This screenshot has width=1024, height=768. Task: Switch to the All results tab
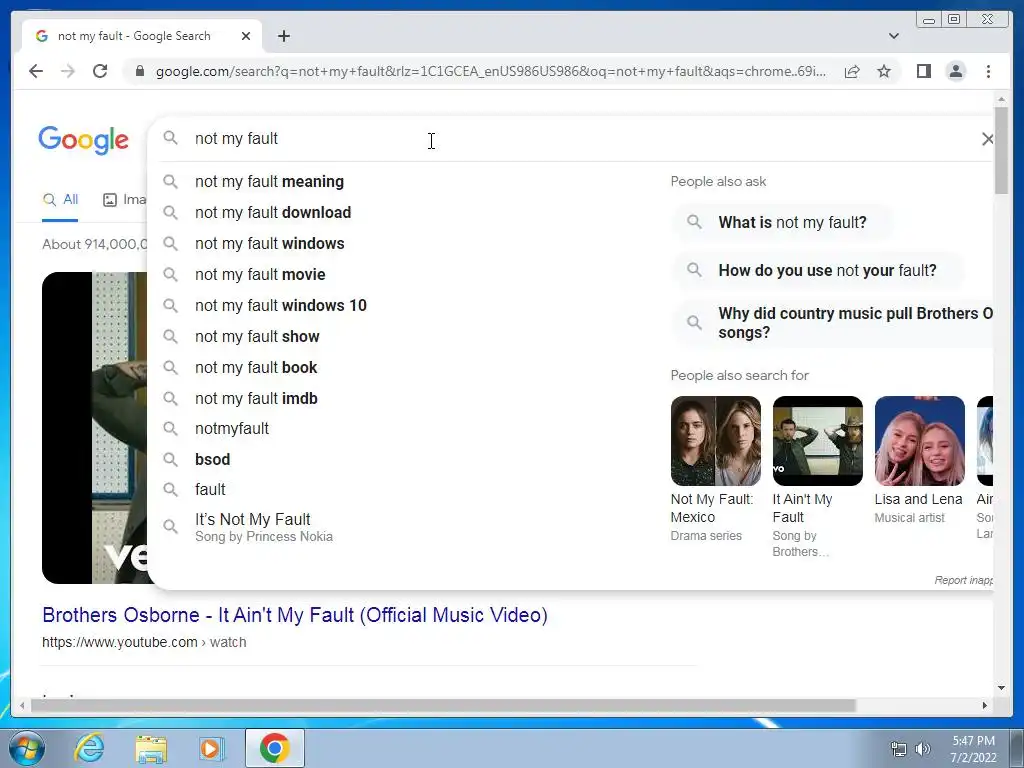[60, 200]
